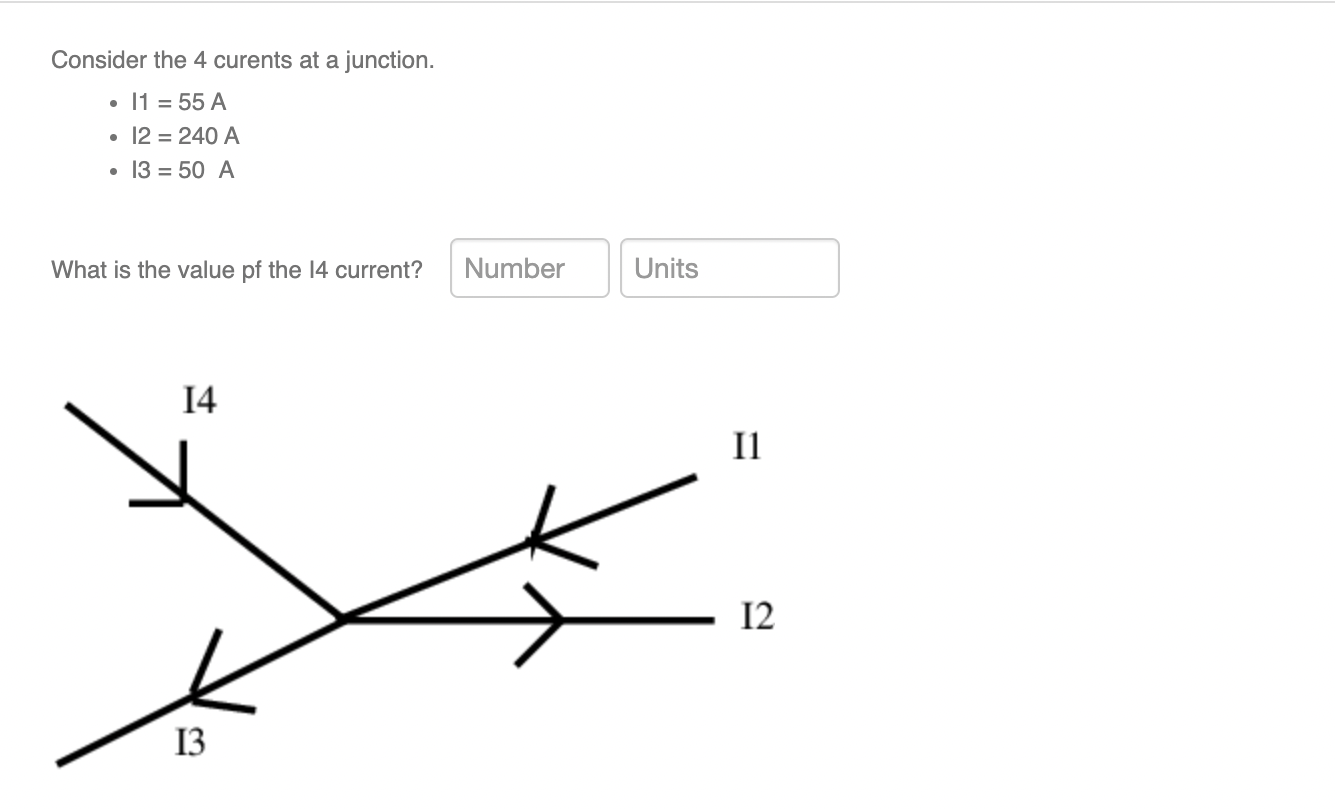This screenshot has width=1335, height=809.
Task: Select the I3 = 50 A bullet item
Action: pyautogui.click(x=180, y=170)
